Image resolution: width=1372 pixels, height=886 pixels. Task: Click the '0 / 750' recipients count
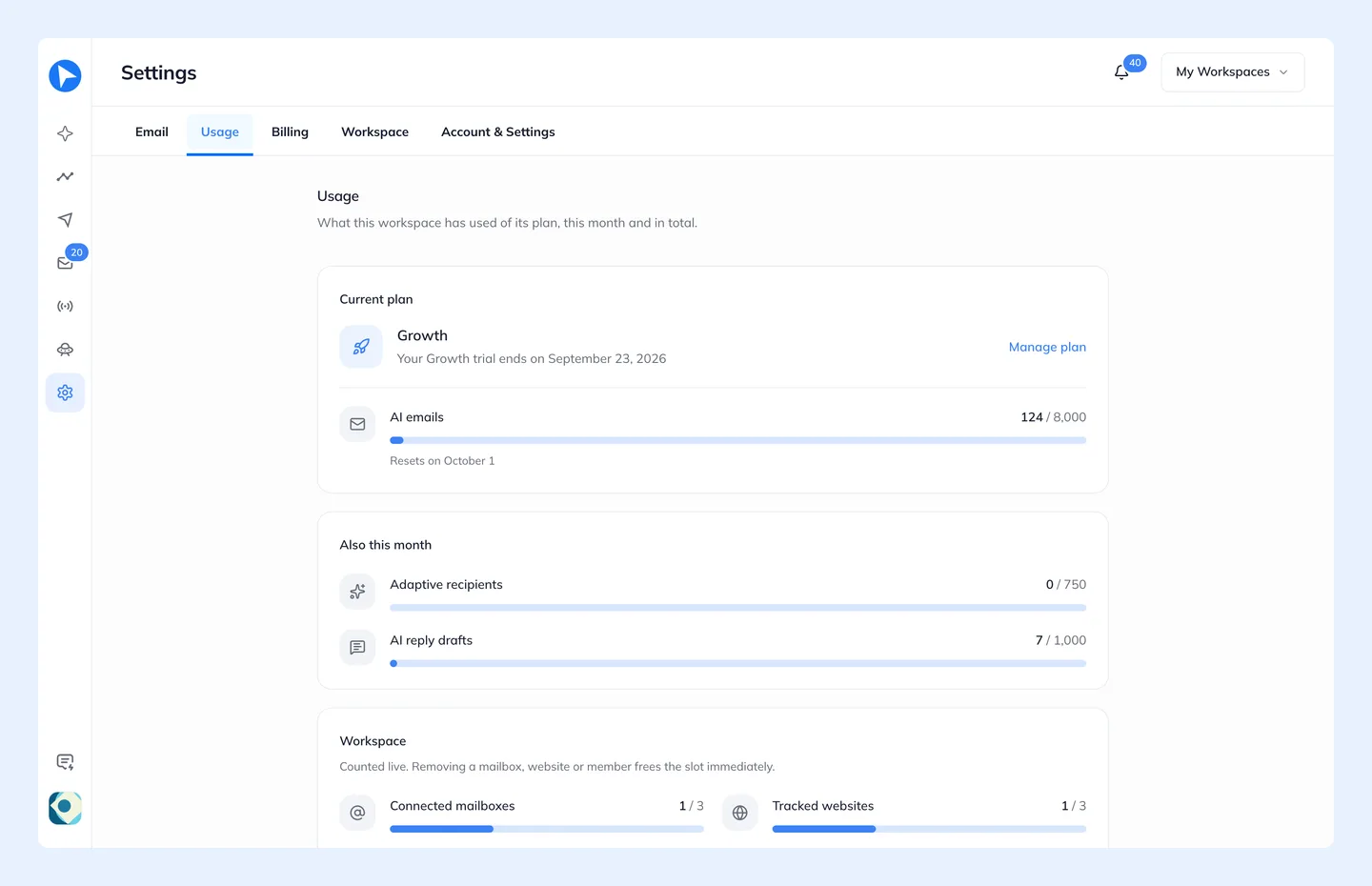(x=1065, y=585)
